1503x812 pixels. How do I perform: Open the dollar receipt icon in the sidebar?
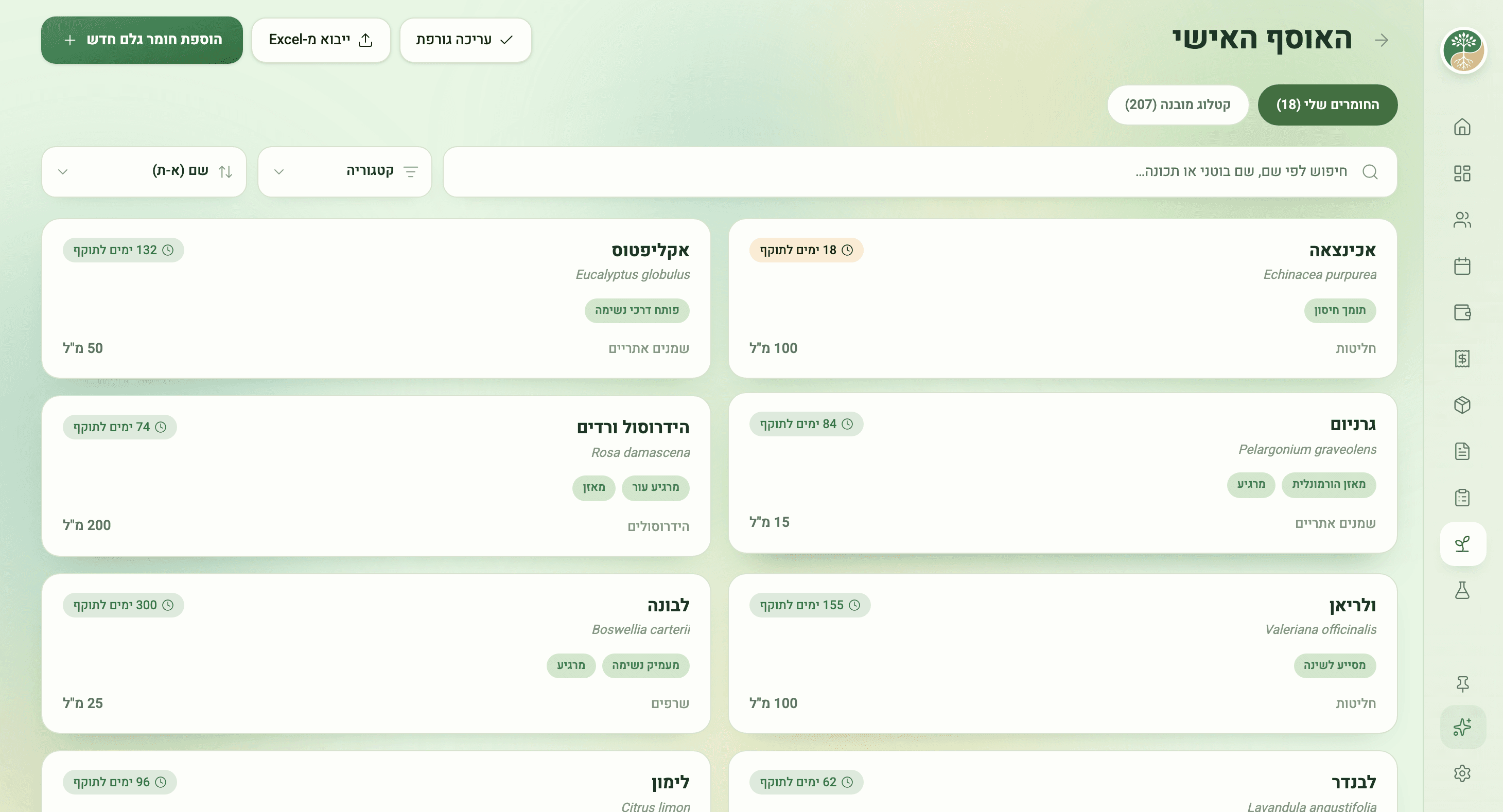point(1462,358)
